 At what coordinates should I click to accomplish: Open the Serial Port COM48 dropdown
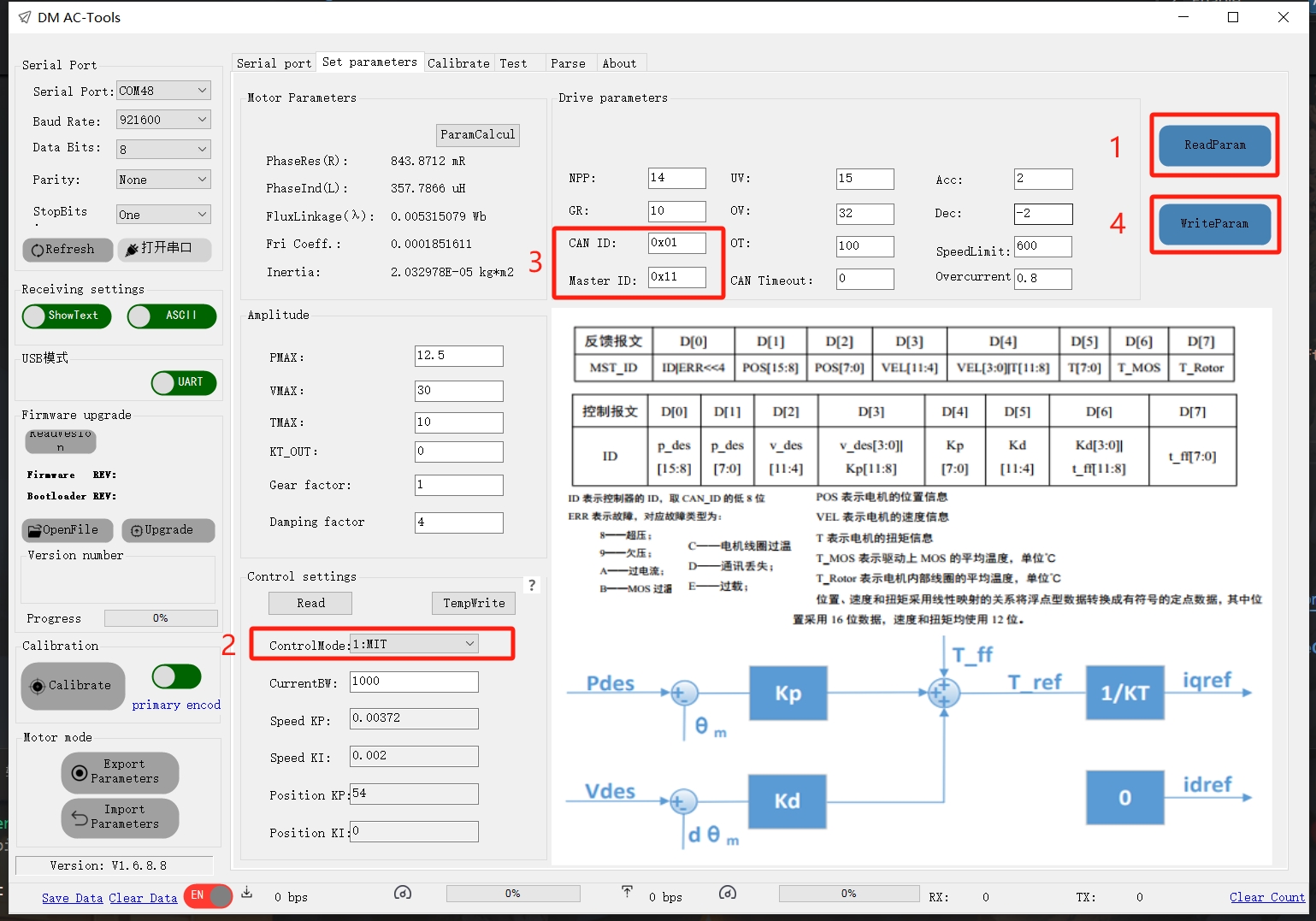pyautogui.click(x=163, y=91)
